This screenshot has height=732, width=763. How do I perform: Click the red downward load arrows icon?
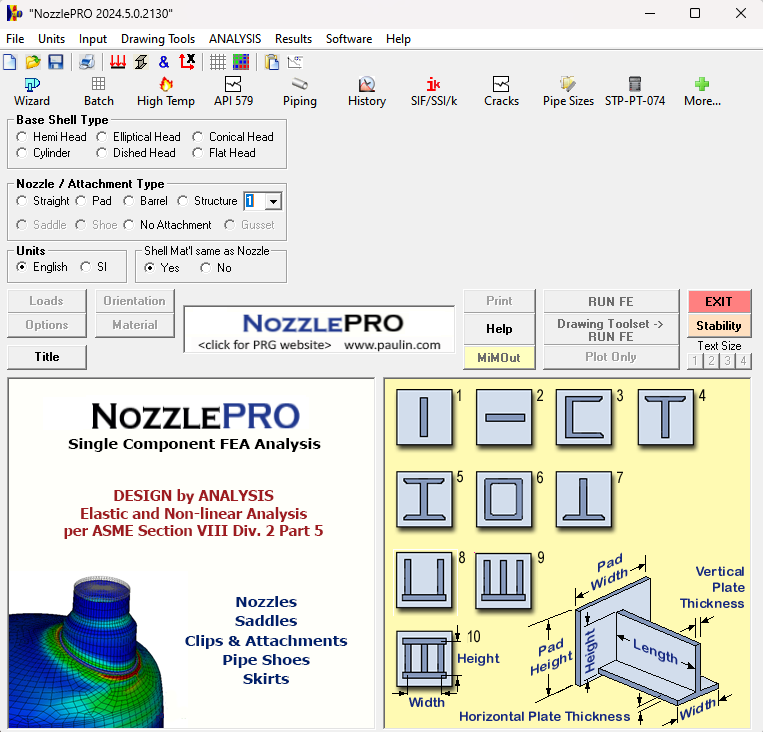coord(118,62)
